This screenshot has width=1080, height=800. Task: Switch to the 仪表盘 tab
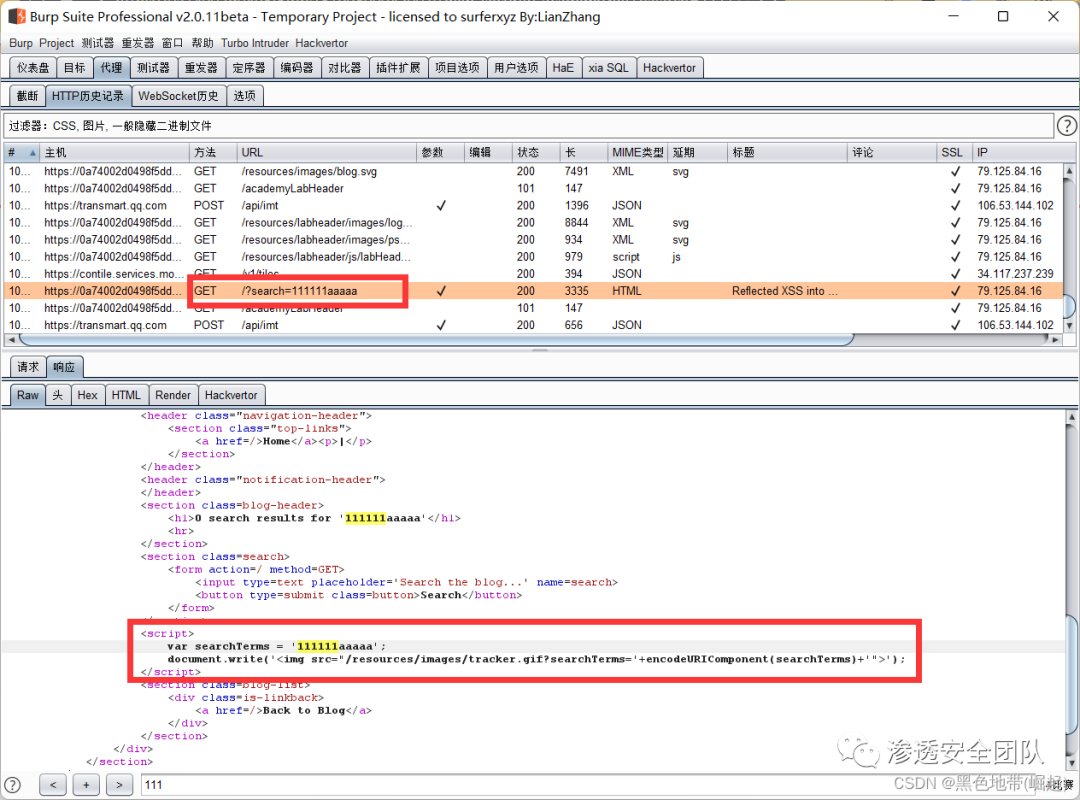(x=33, y=68)
